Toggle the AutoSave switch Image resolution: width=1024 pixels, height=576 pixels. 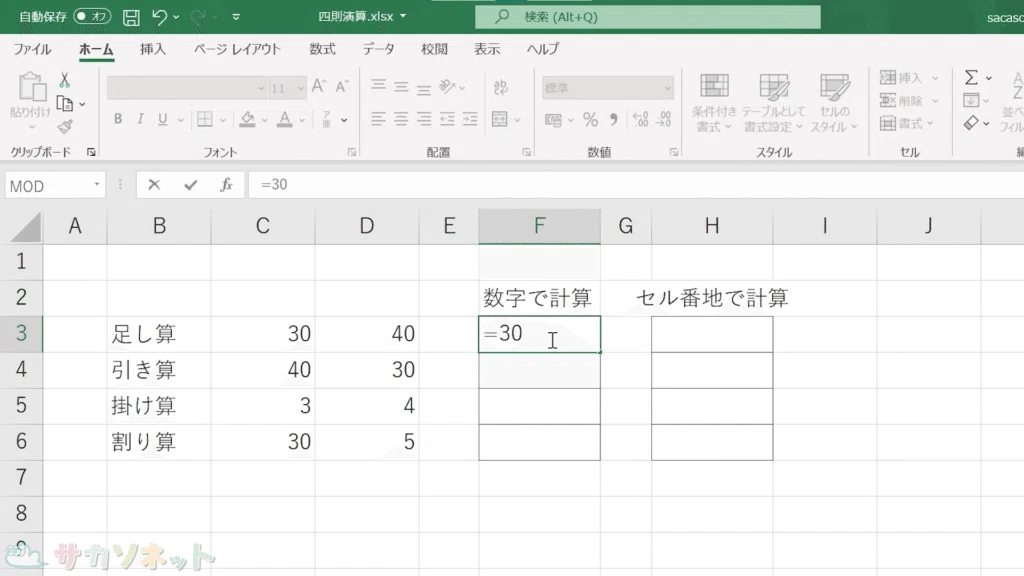pos(92,16)
